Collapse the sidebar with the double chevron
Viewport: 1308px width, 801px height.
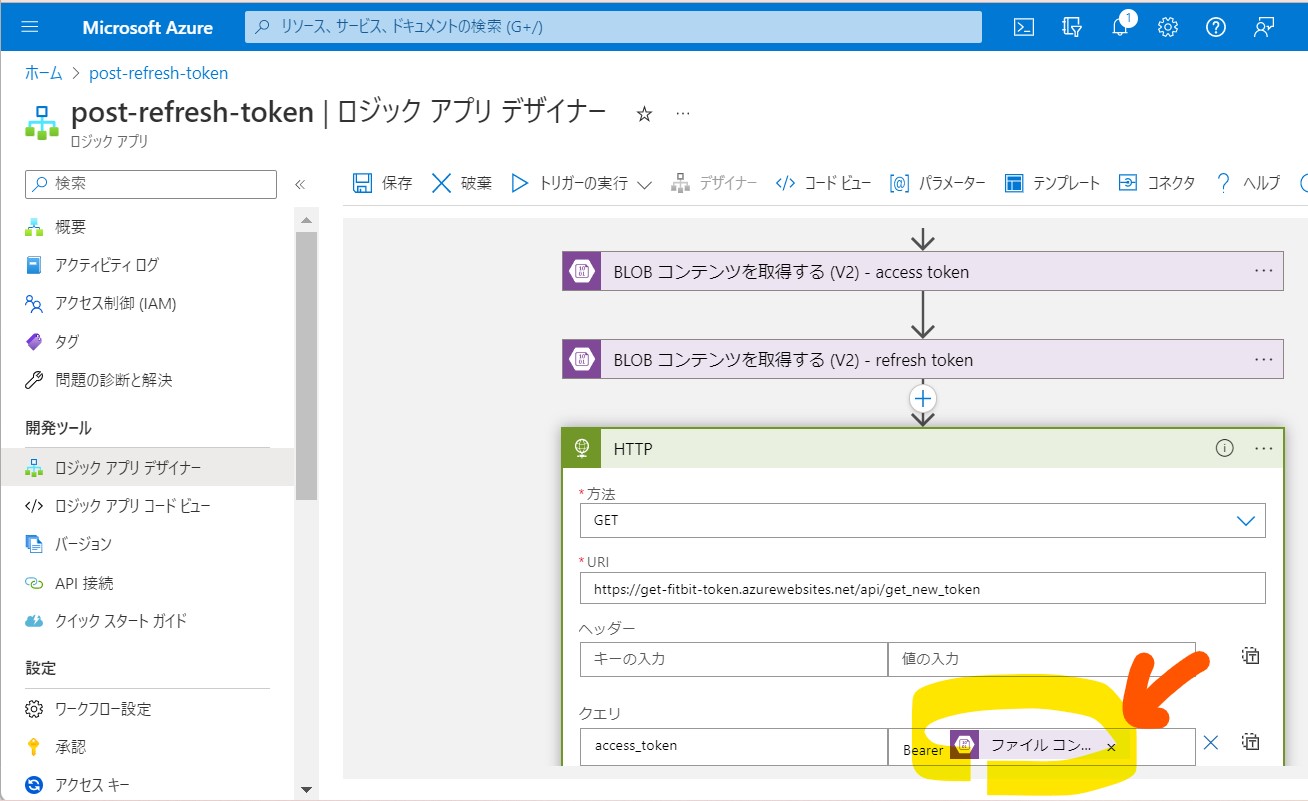(x=299, y=184)
